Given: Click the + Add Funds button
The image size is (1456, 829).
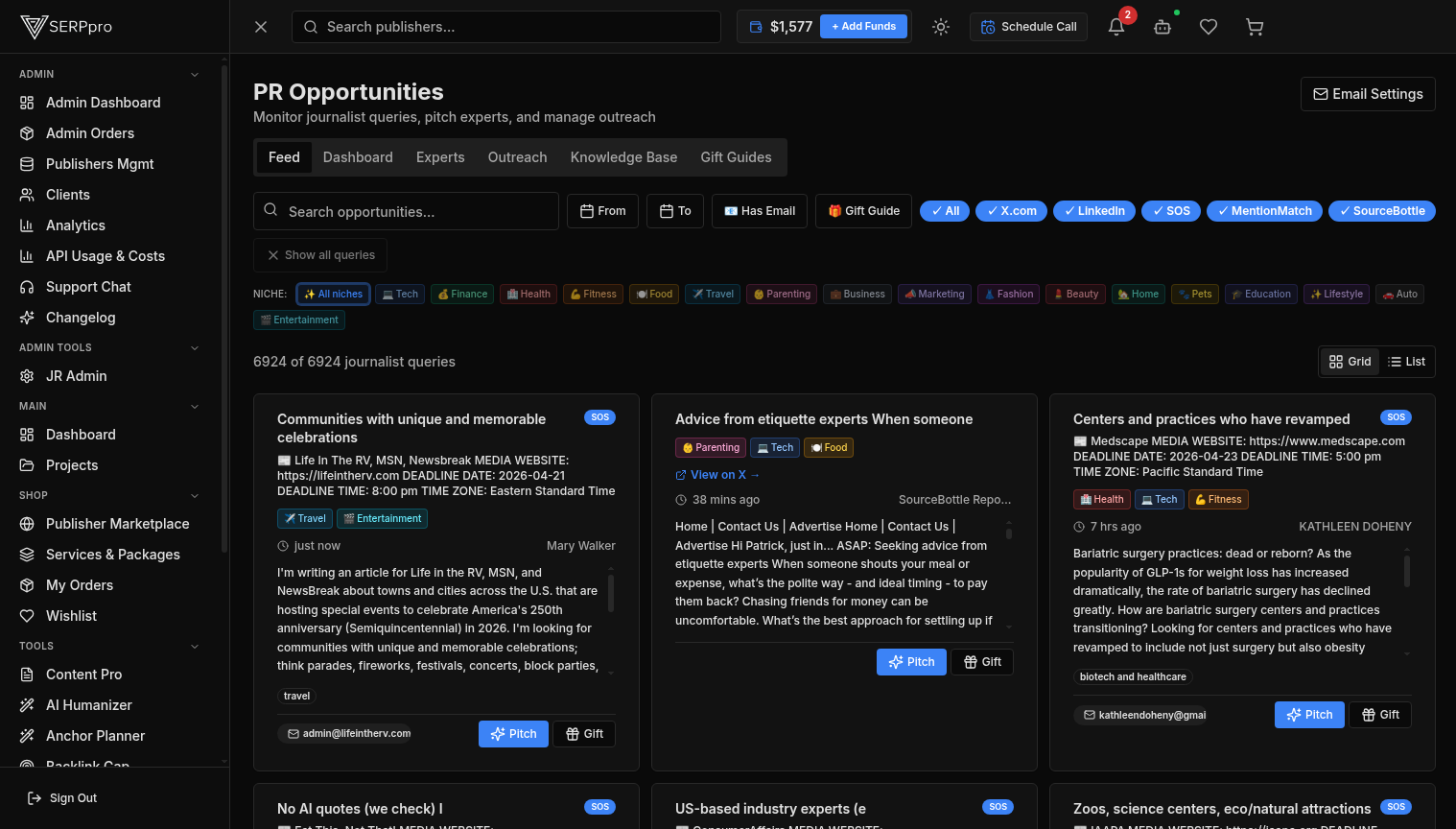Looking at the screenshot, I should (863, 26).
